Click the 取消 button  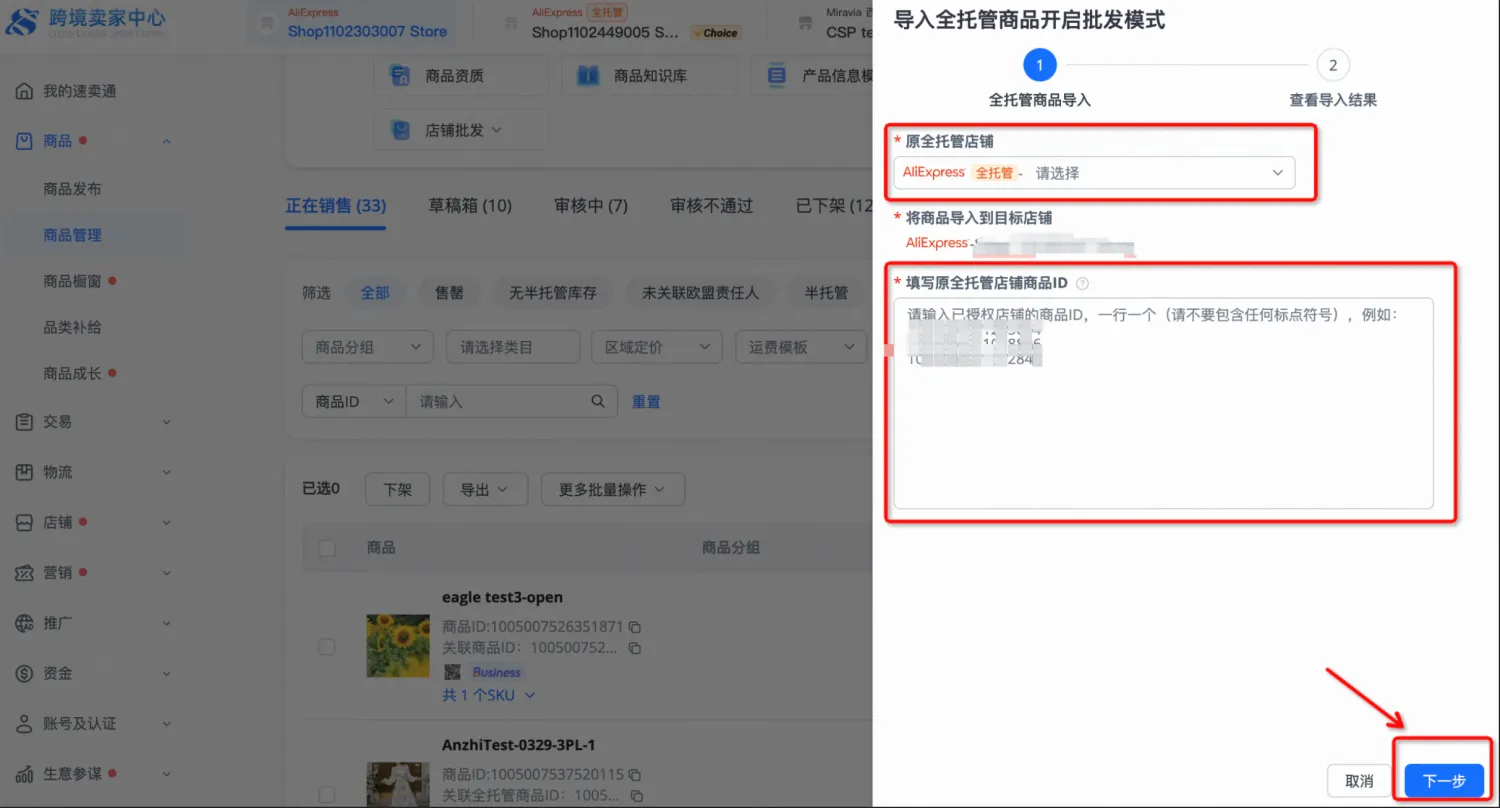[x=1359, y=781]
